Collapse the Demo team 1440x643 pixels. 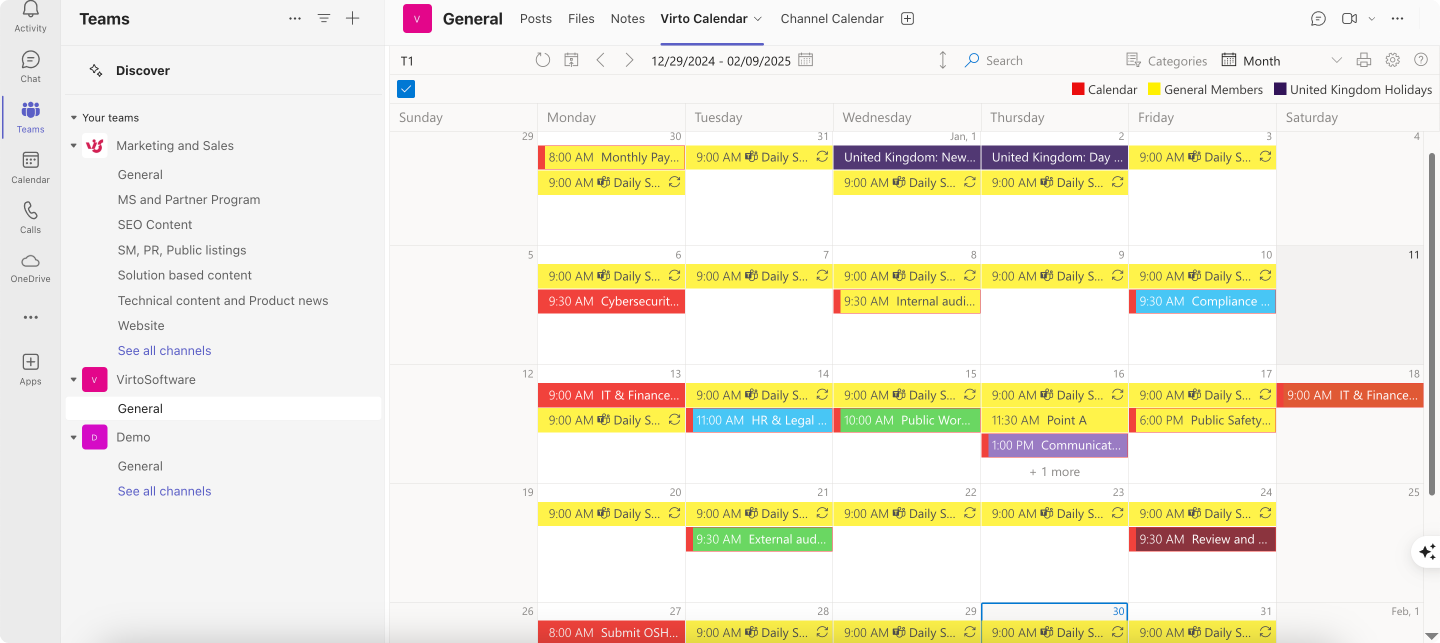point(73,438)
